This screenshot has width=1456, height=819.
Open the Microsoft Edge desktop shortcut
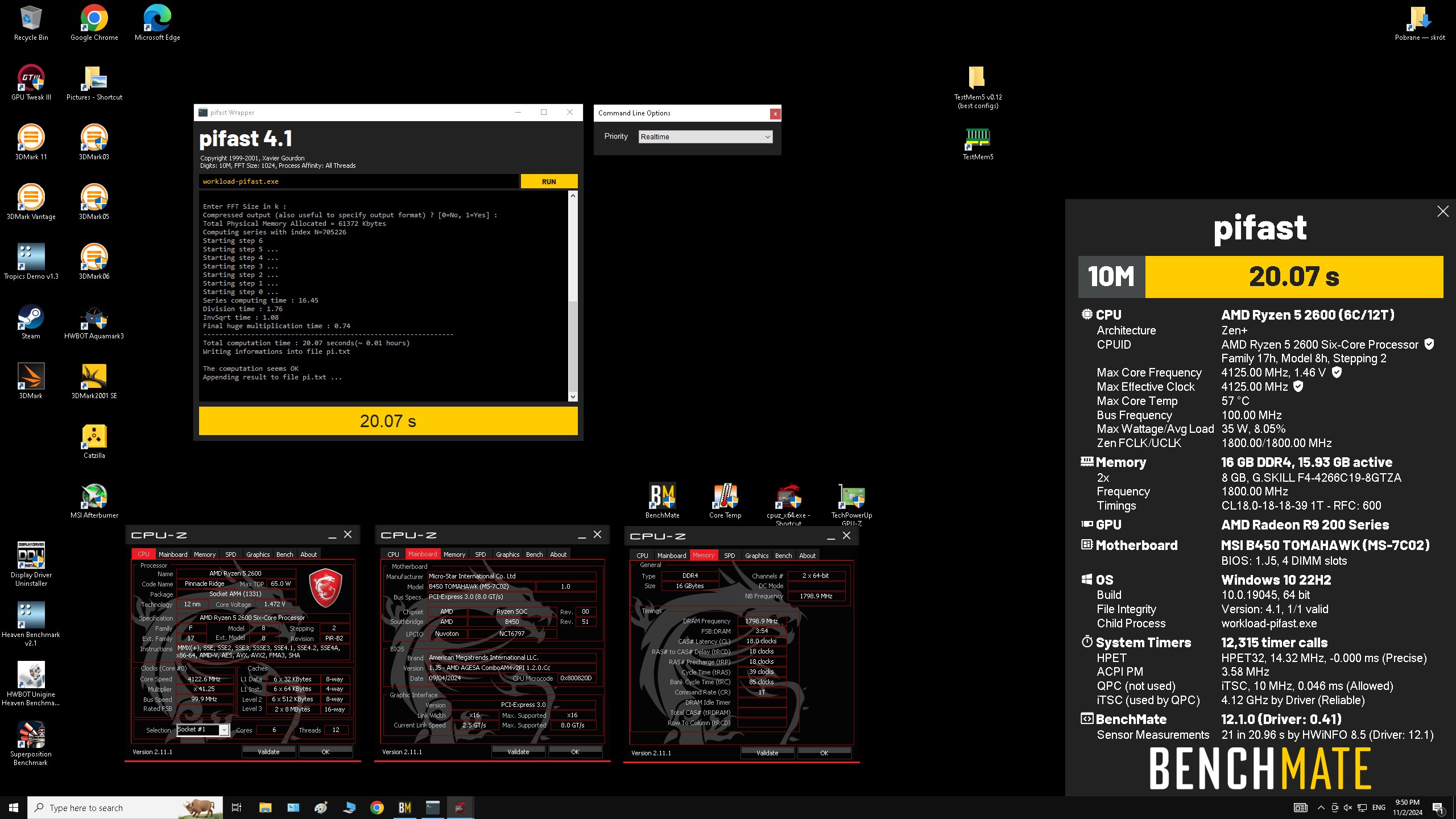point(157,23)
